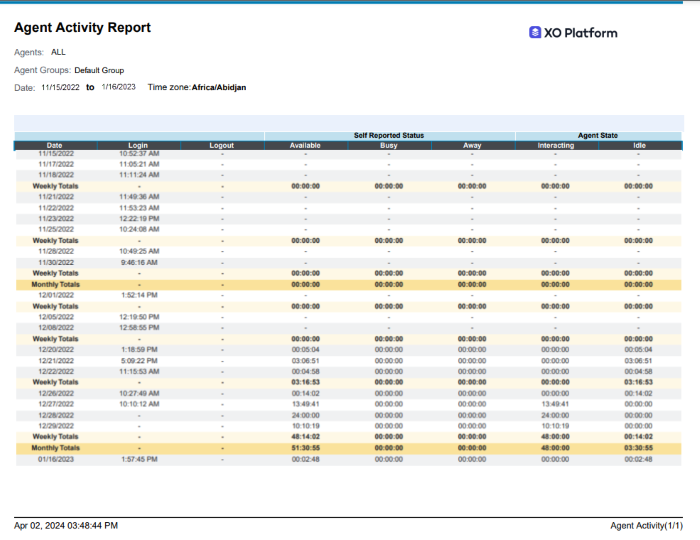Click the Idle column header
Image resolution: width=700 pixels, height=540 pixels.
click(639, 146)
